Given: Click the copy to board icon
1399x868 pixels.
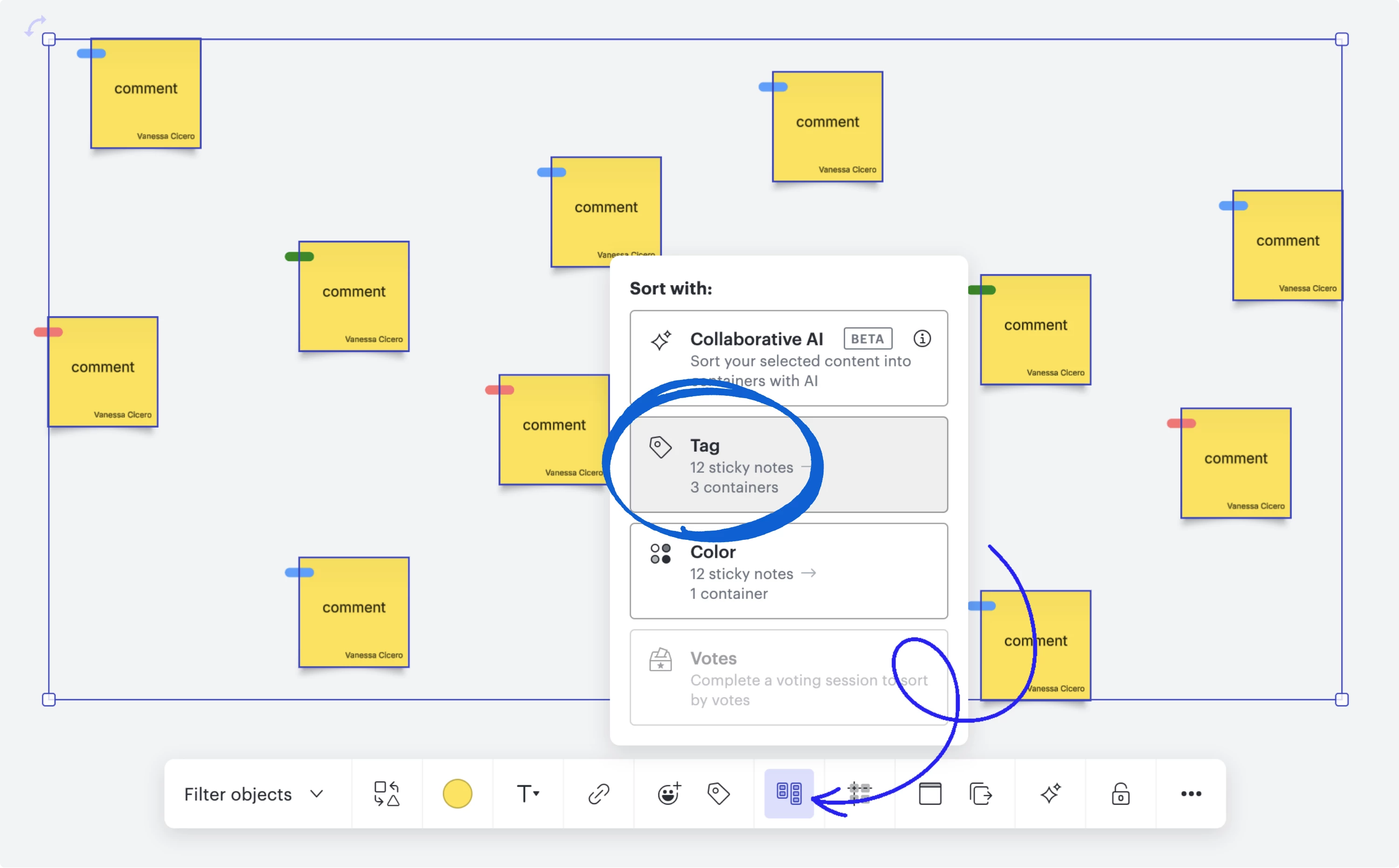Looking at the screenshot, I should coord(980,794).
